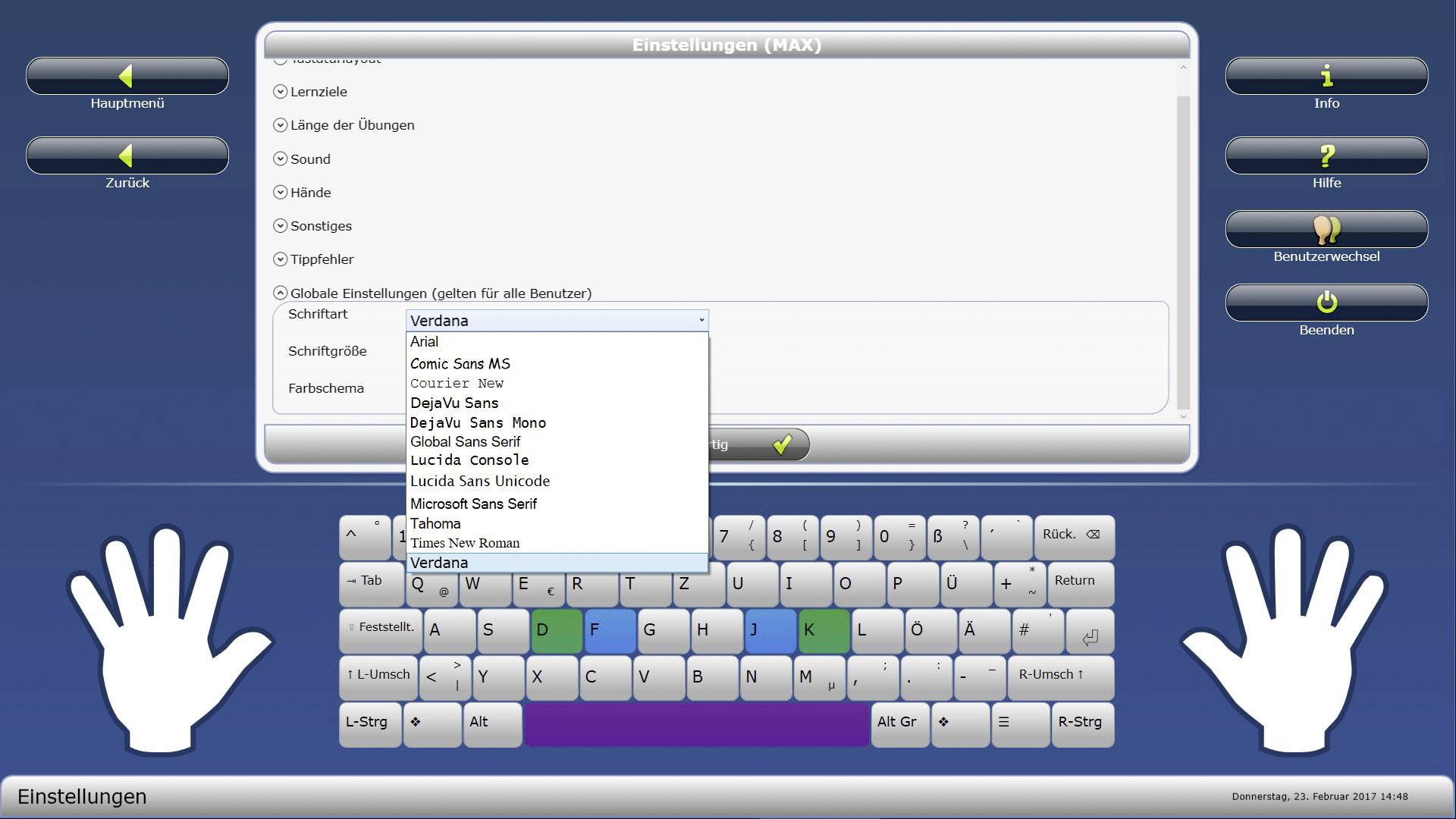Viewport: 1456px width, 819px height.
Task: Pick Tahoma in the font list
Action: coord(557,523)
